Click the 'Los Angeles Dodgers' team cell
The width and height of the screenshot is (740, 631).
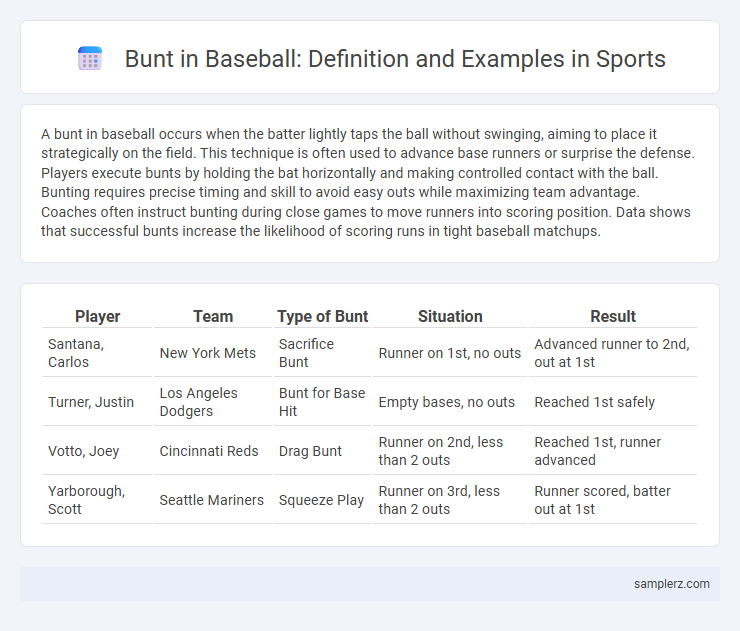point(213,402)
